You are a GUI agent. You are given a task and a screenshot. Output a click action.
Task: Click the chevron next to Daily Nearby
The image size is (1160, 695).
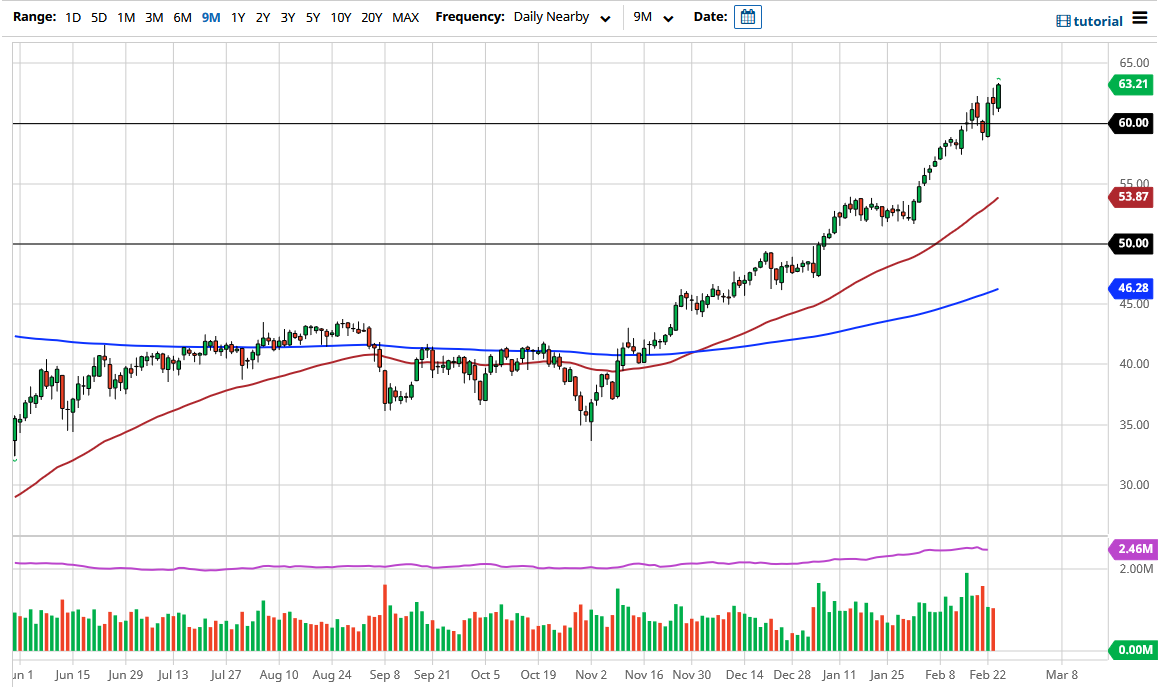tap(604, 18)
